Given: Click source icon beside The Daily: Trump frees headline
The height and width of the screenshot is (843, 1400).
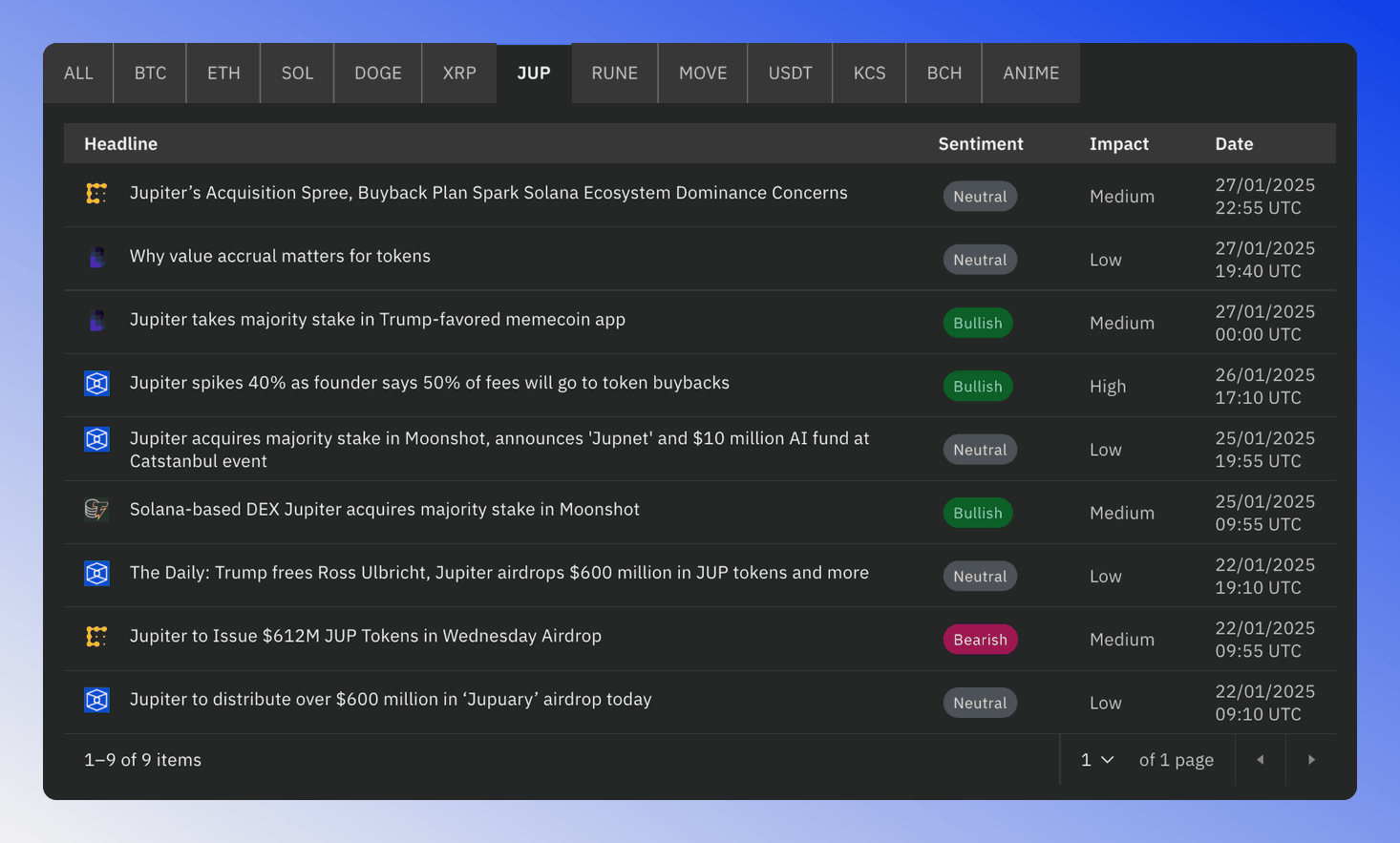Looking at the screenshot, I should (x=96, y=574).
